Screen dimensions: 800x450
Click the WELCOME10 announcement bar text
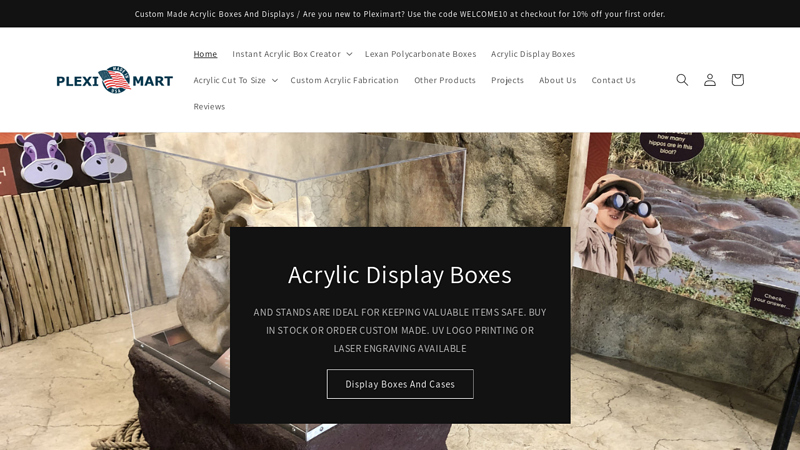point(400,14)
